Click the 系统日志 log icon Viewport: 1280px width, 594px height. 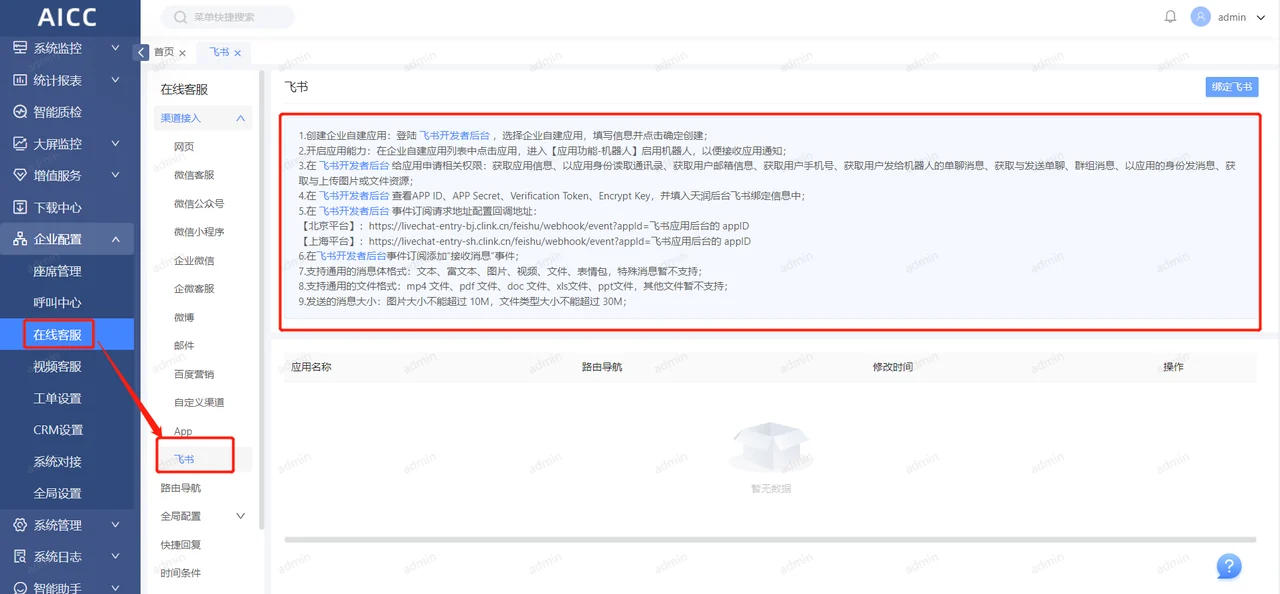pyautogui.click(x=20, y=557)
